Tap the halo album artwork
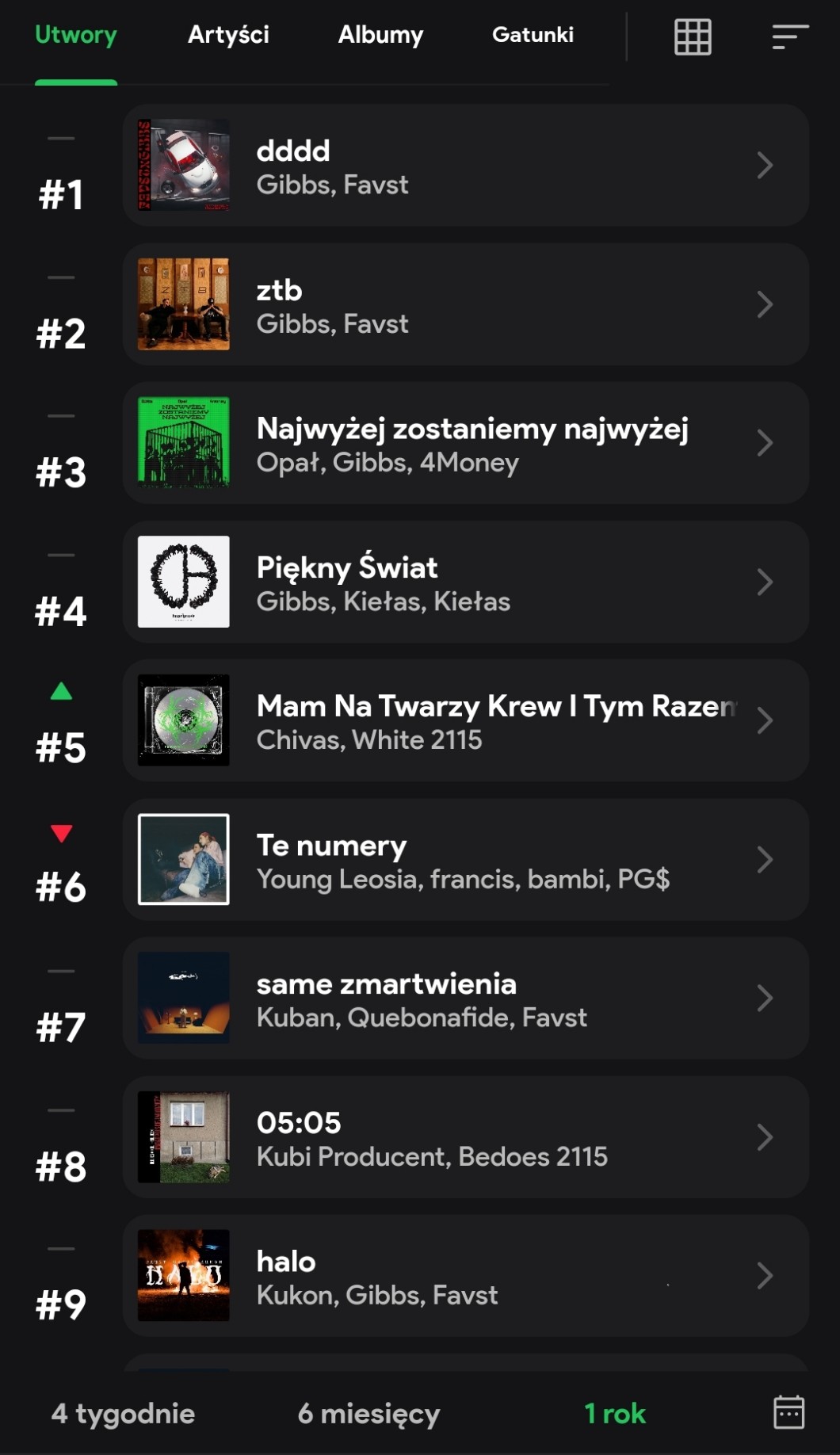 click(184, 1275)
